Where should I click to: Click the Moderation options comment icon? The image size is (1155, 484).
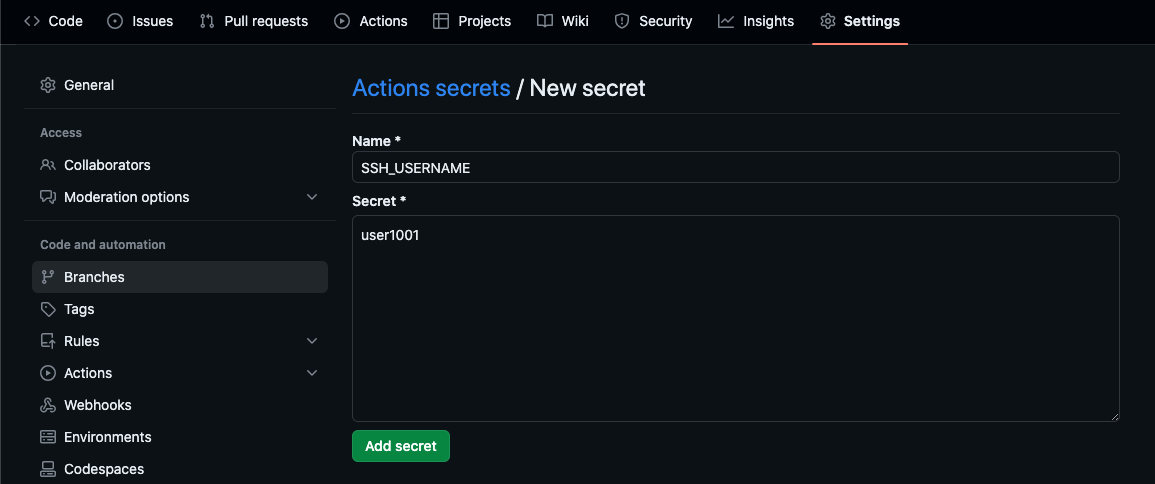[x=48, y=197]
